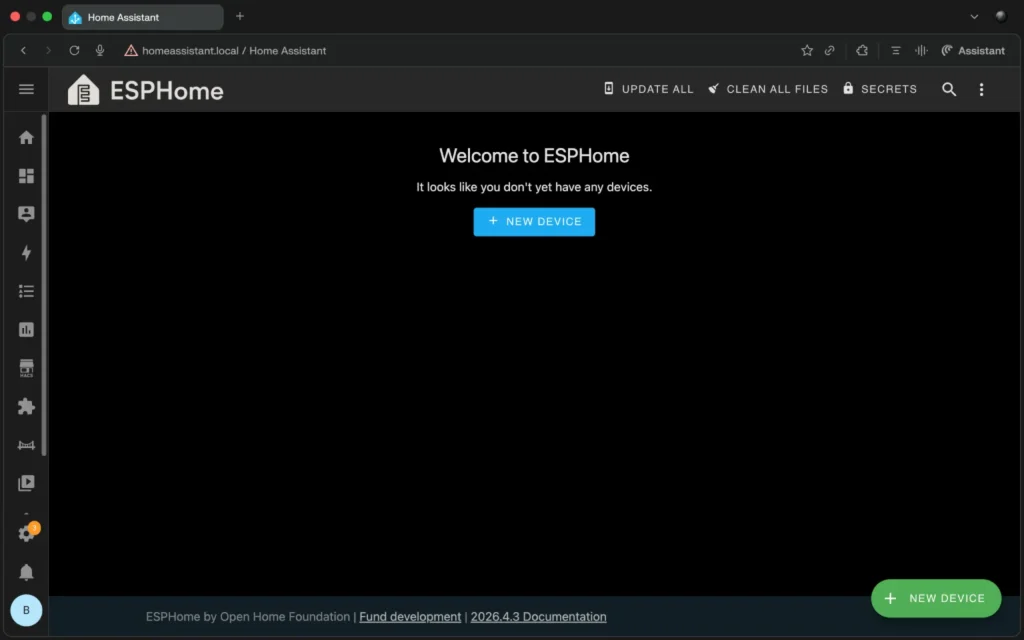Click the not-secure warning triangle icon
The image size is (1024, 640).
pos(131,50)
